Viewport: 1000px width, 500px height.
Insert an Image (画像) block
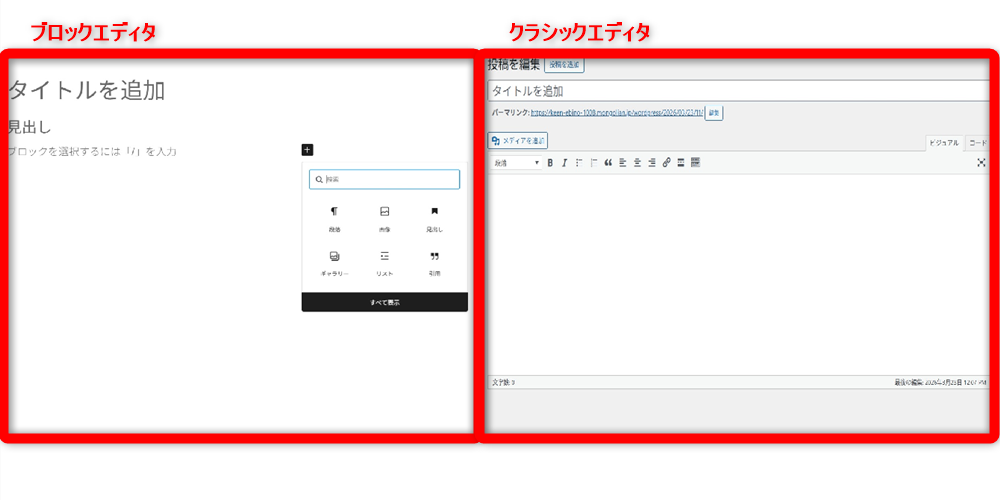point(385,219)
